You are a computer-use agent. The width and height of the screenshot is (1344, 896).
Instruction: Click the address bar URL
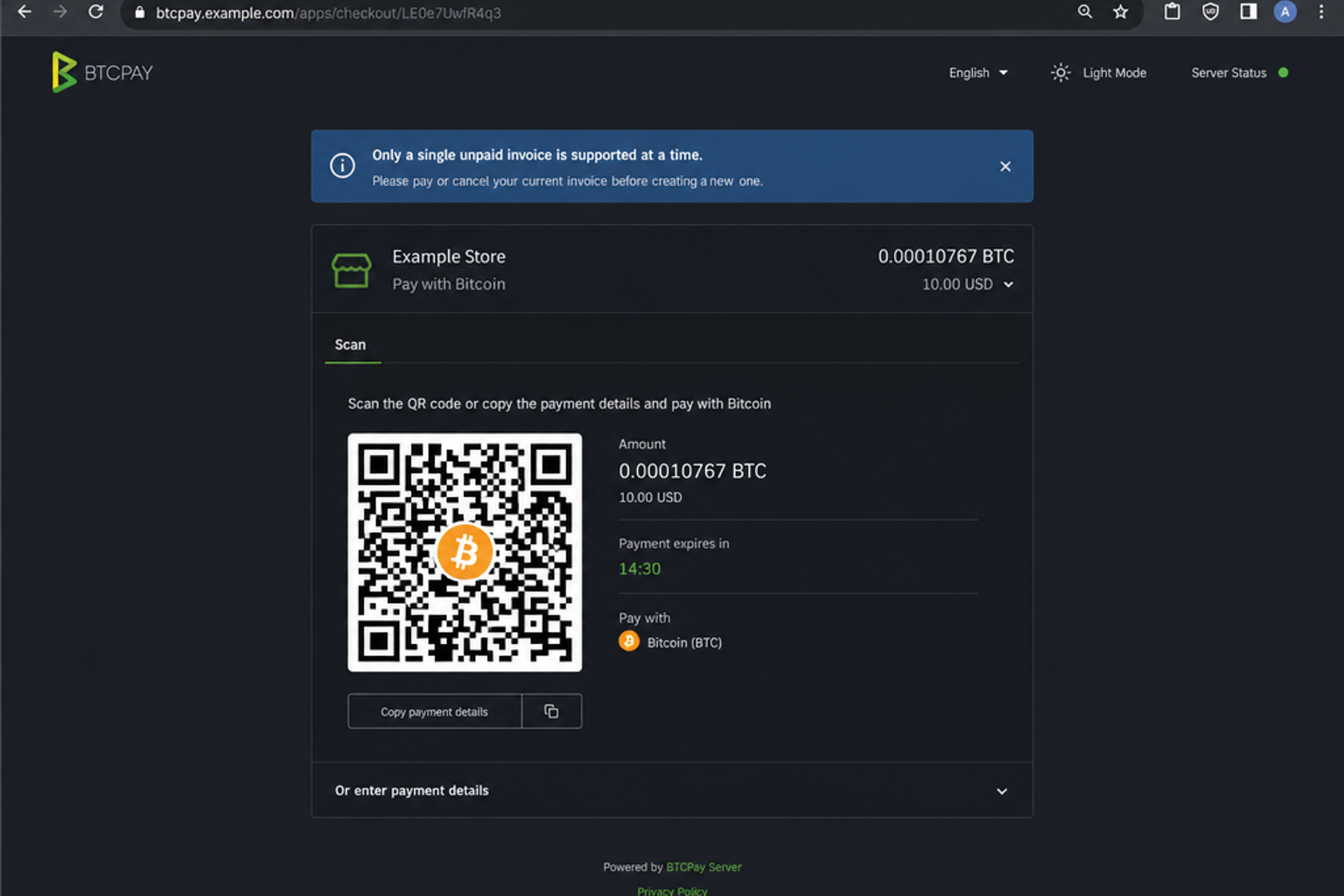point(328,13)
